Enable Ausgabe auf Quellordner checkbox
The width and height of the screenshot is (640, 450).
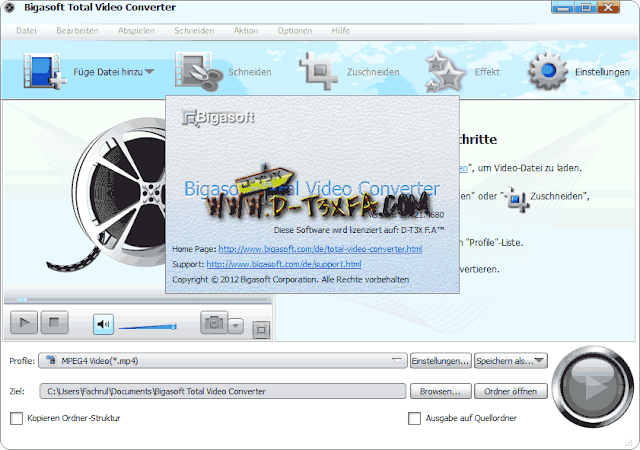coord(414,418)
